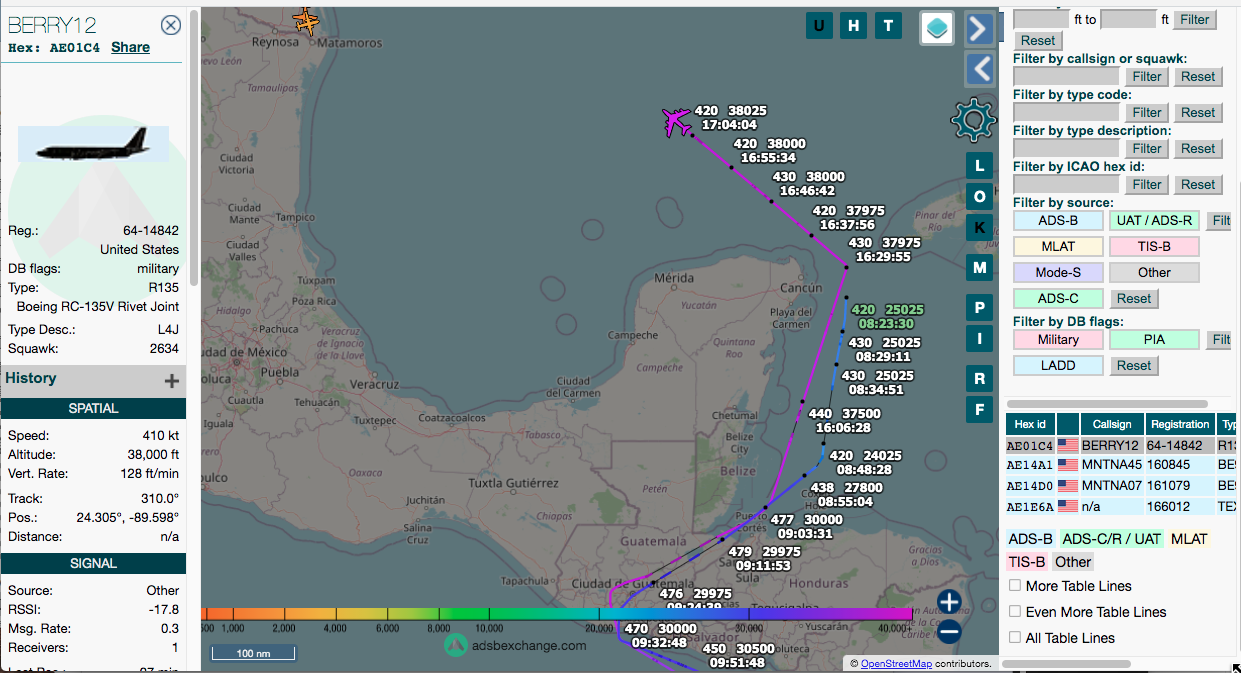Screen dimensions: 1241x673
Task: Toggle the ADS-B source filter
Action: point(1058,220)
